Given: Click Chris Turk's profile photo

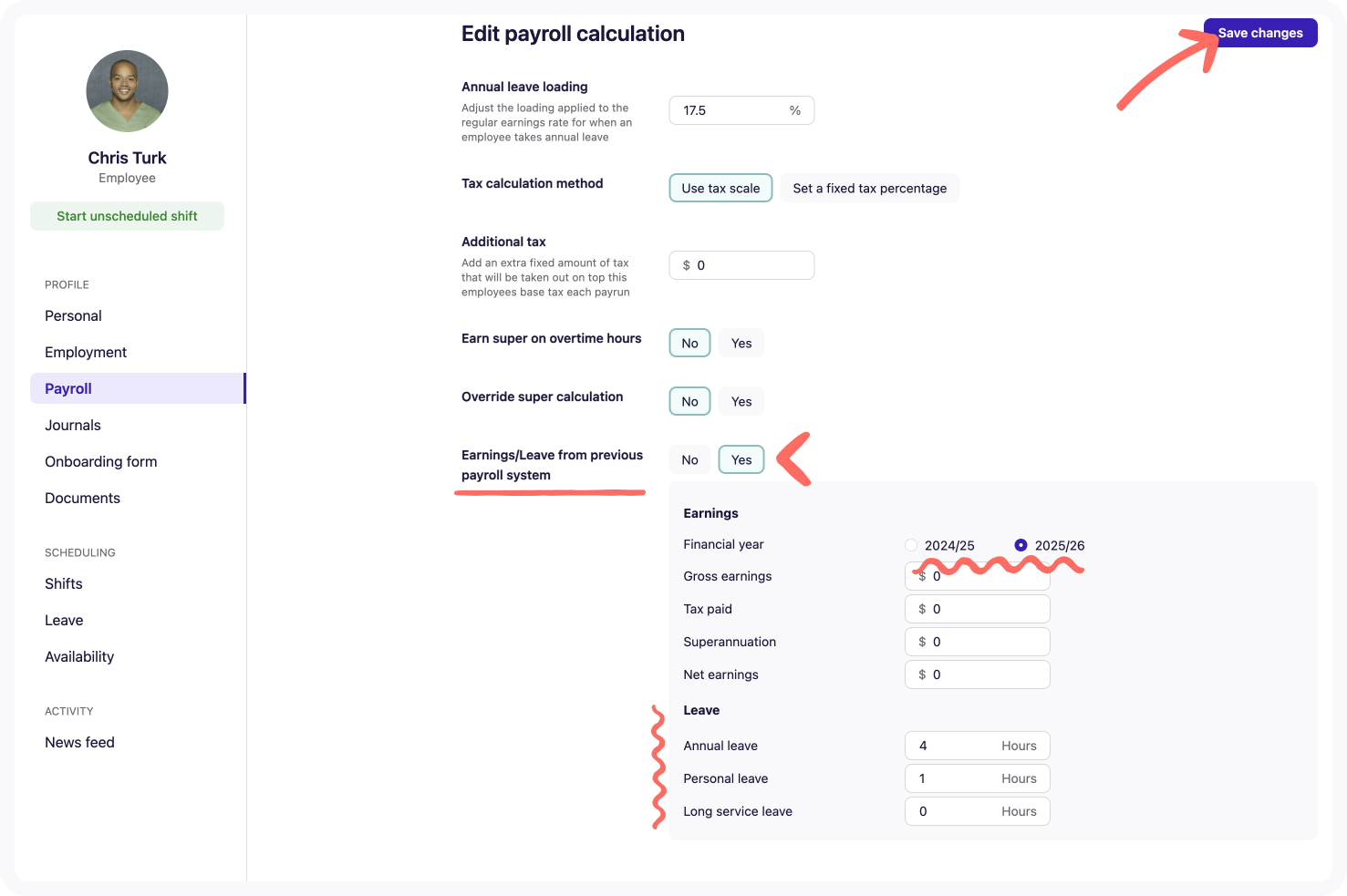Looking at the screenshot, I should click(127, 91).
